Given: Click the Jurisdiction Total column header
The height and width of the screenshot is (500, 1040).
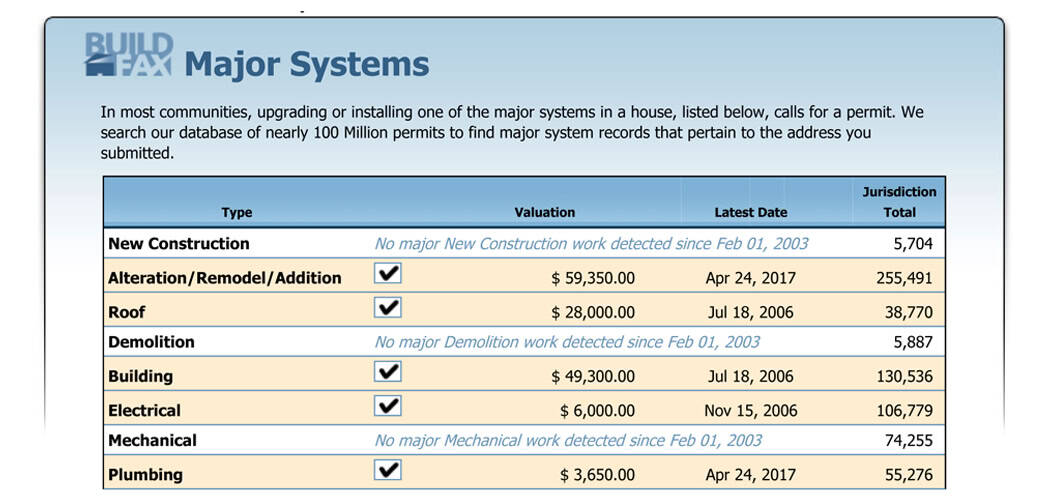Looking at the screenshot, I should coord(899,202).
